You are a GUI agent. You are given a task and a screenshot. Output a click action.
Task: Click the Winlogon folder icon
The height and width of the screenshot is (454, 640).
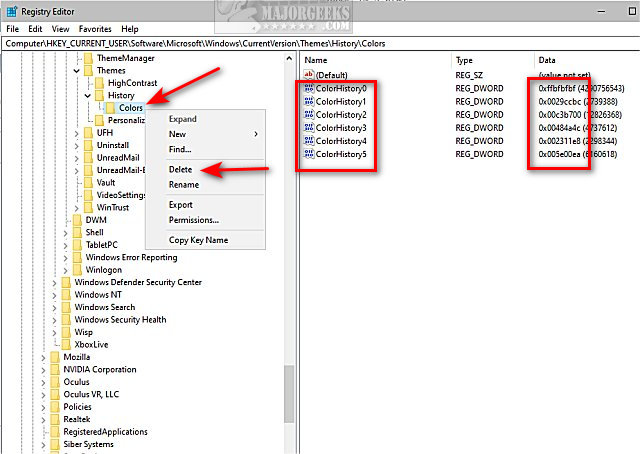click(x=77, y=270)
